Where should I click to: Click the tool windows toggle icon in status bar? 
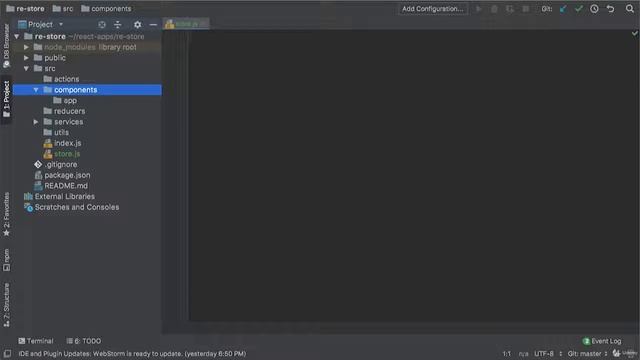[x=7, y=353]
